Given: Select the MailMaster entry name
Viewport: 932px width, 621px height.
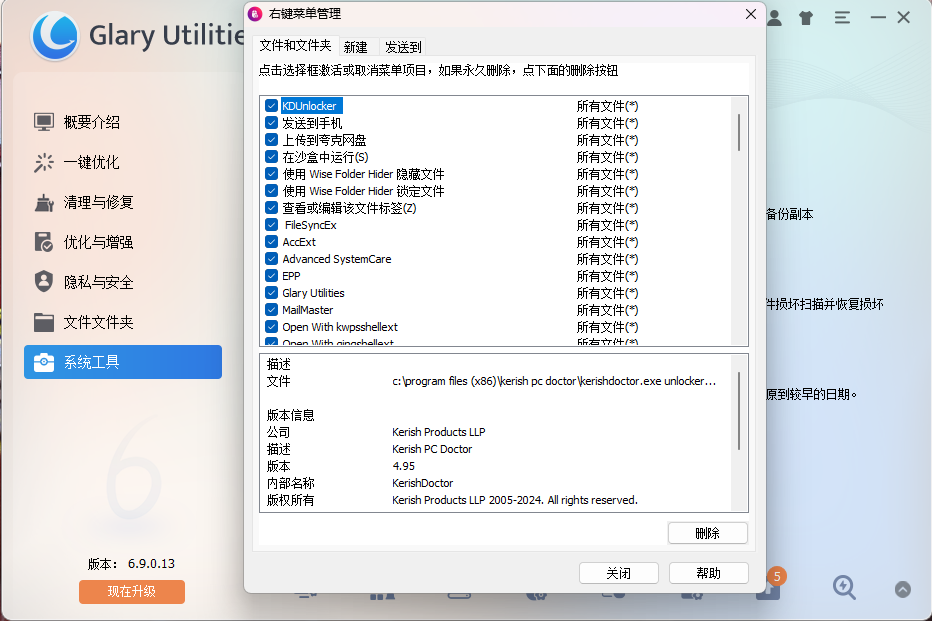Looking at the screenshot, I should [307, 310].
